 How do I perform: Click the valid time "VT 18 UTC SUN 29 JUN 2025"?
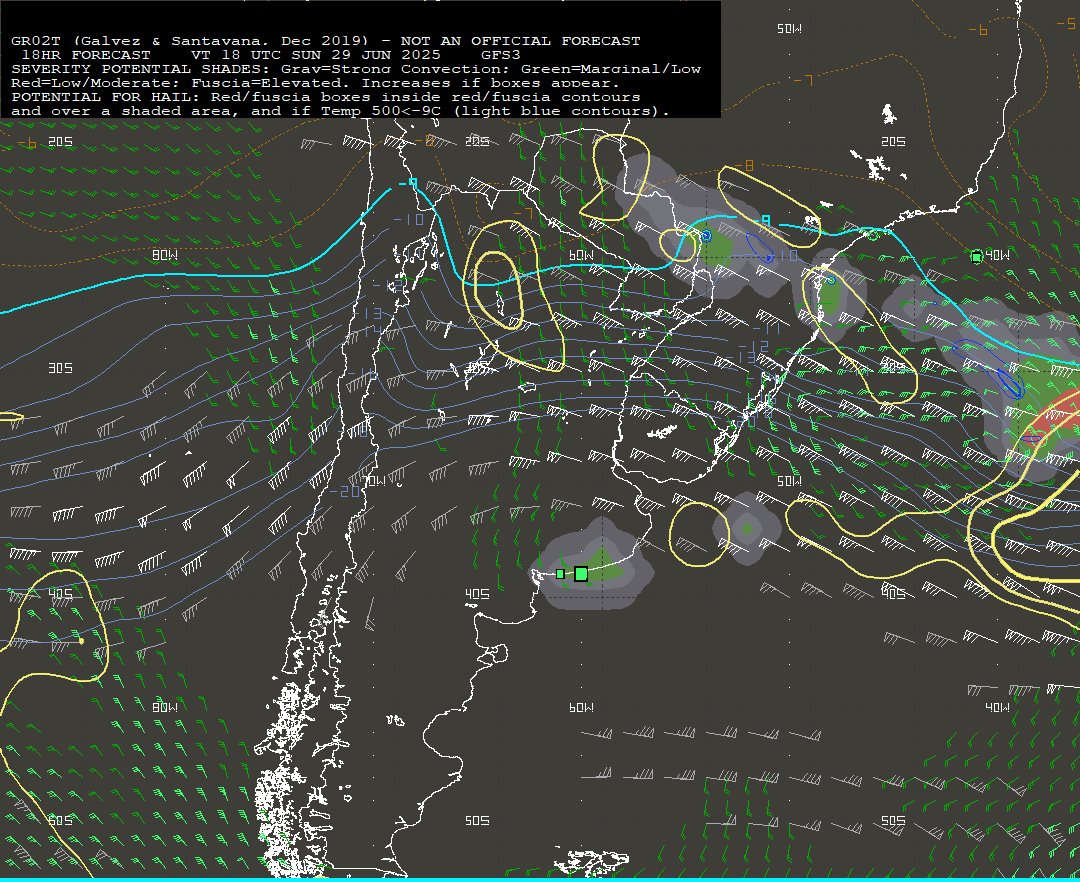[x=315, y=55]
